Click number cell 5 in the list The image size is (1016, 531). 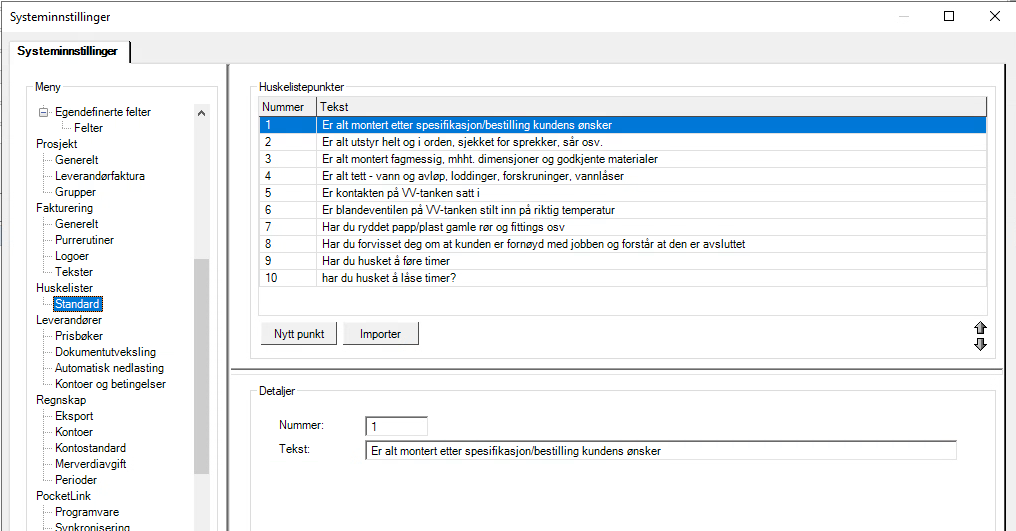[x=288, y=193]
